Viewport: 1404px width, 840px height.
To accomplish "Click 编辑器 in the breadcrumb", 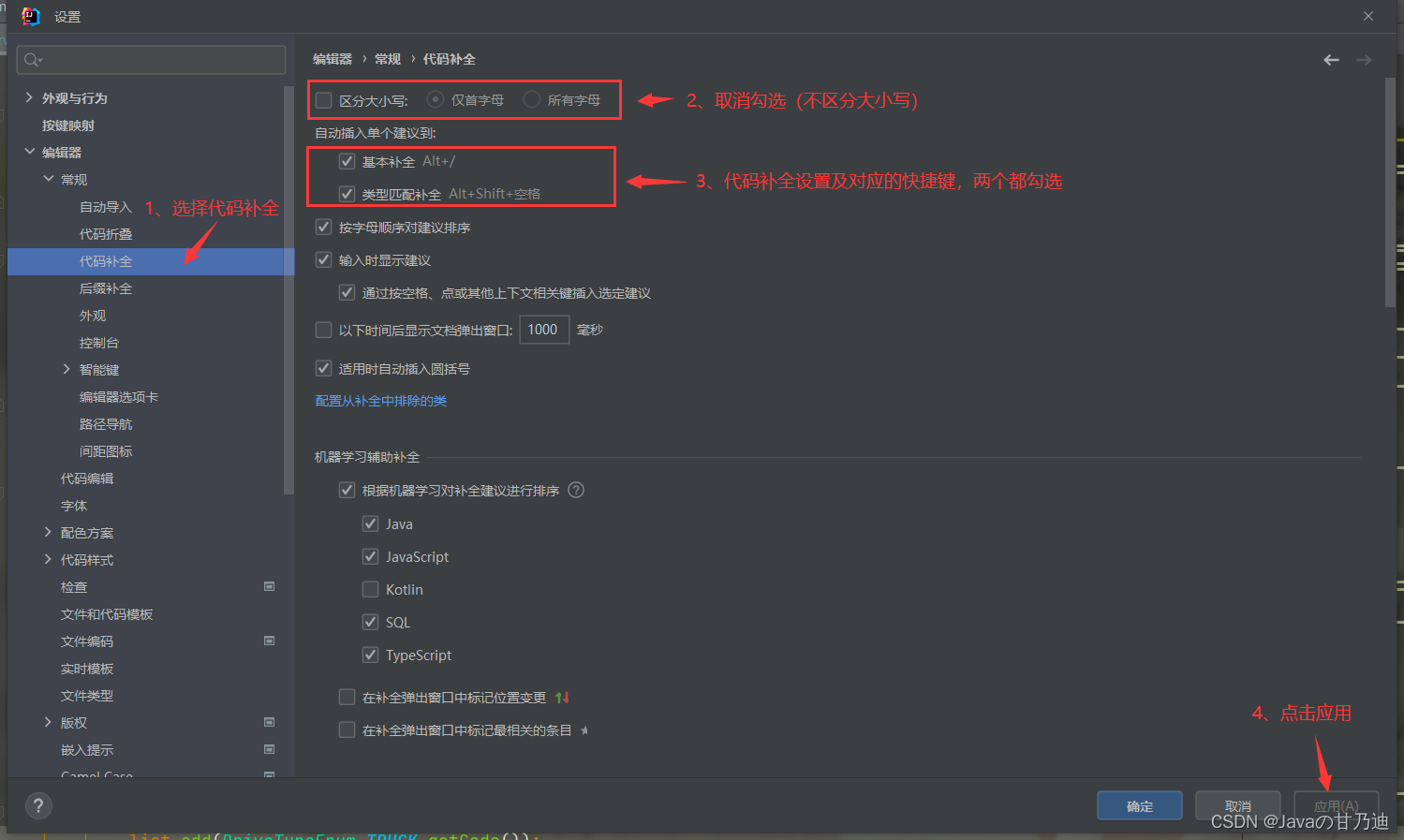I will click(333, 59).
